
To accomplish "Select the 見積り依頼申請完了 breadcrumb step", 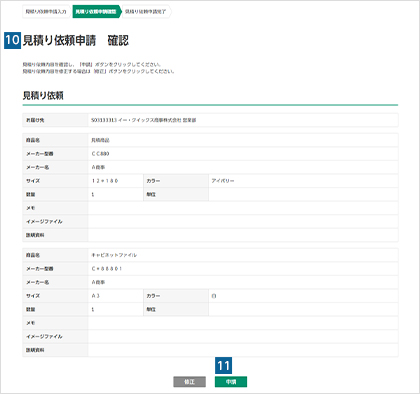I will pyautogui.click(x=146, y=12).
